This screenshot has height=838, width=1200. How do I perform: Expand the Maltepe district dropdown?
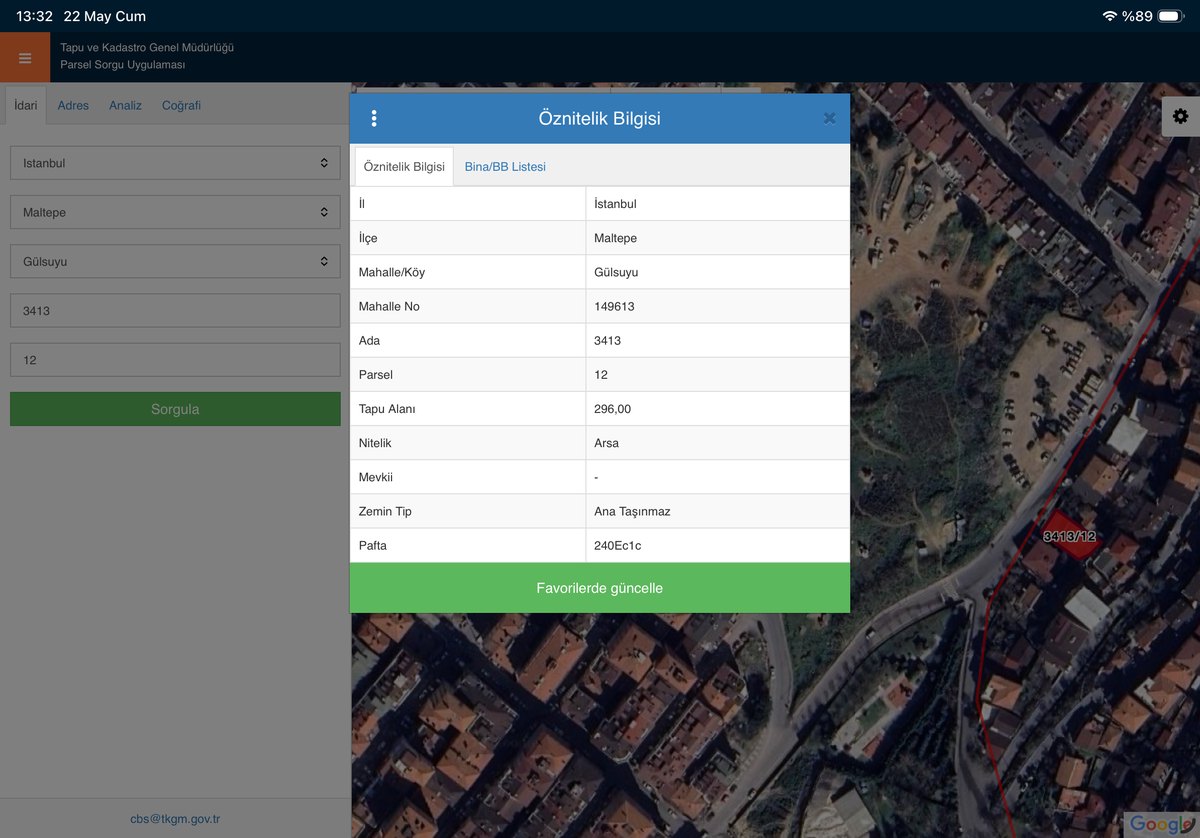point(175,212)
